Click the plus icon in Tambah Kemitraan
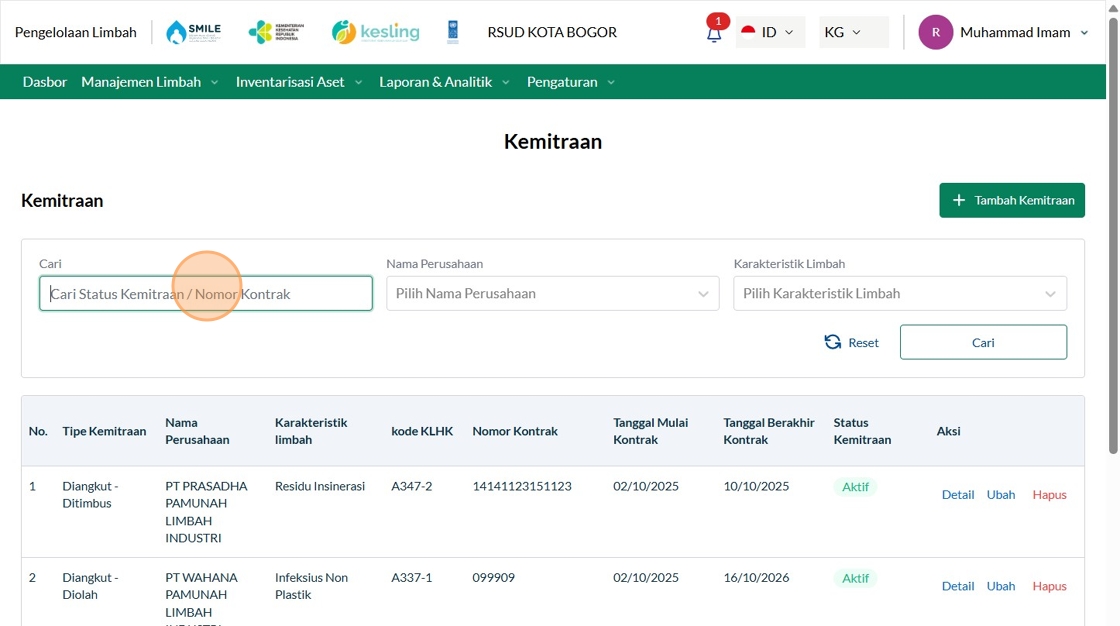1120x626 pixels. click(959, 201)
